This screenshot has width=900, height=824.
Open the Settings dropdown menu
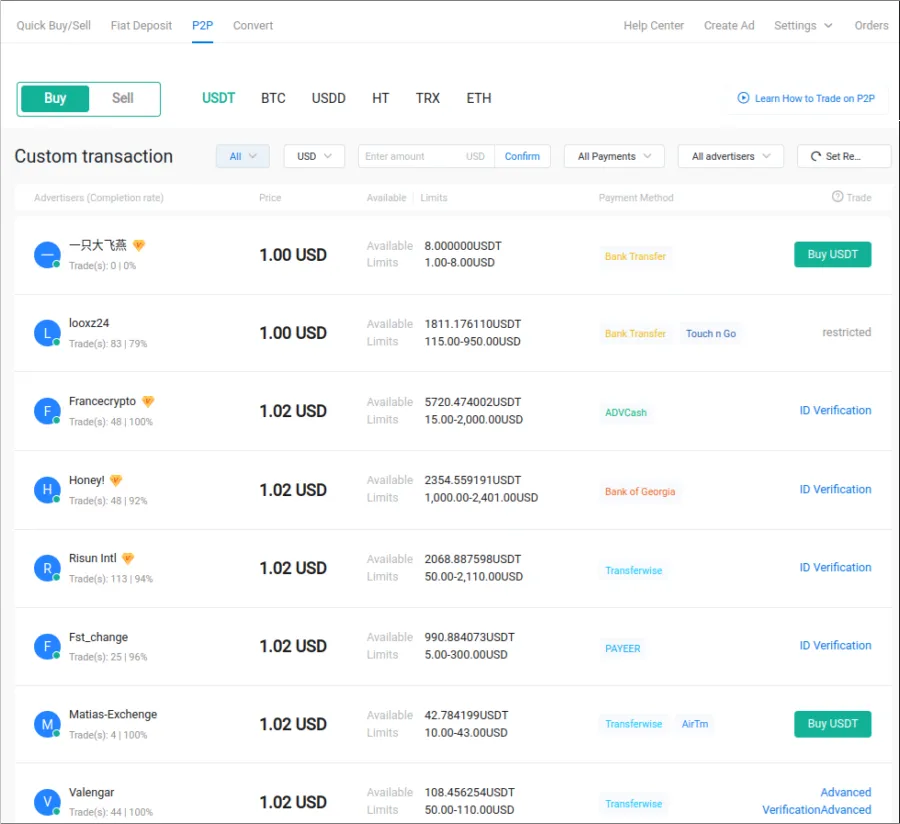(x=803, y=25)
